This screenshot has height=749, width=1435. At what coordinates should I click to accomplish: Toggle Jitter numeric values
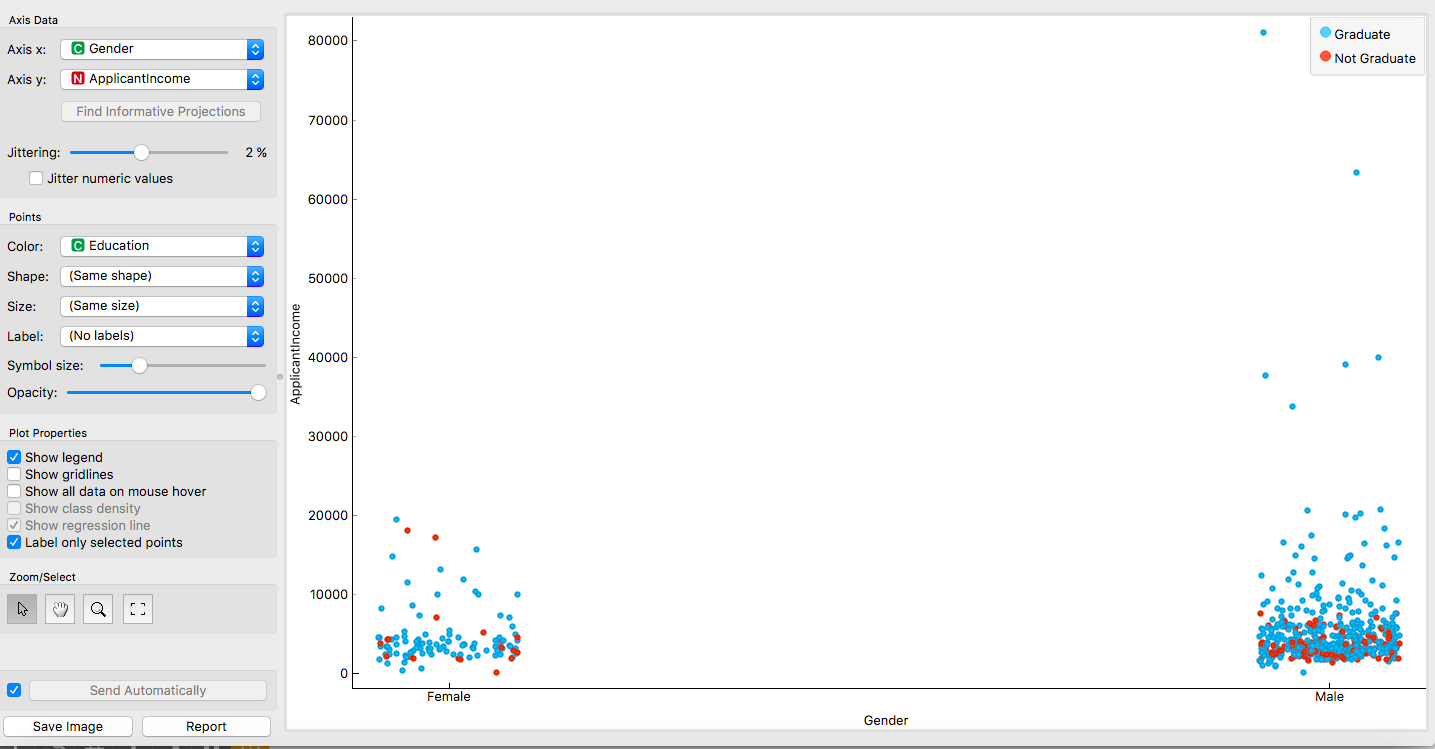pos(36,178)
